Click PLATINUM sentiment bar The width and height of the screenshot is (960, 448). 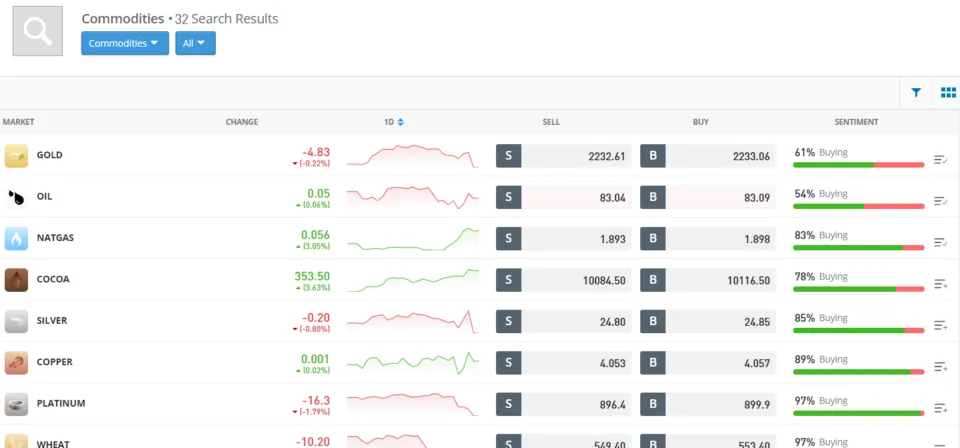(858, 413)
